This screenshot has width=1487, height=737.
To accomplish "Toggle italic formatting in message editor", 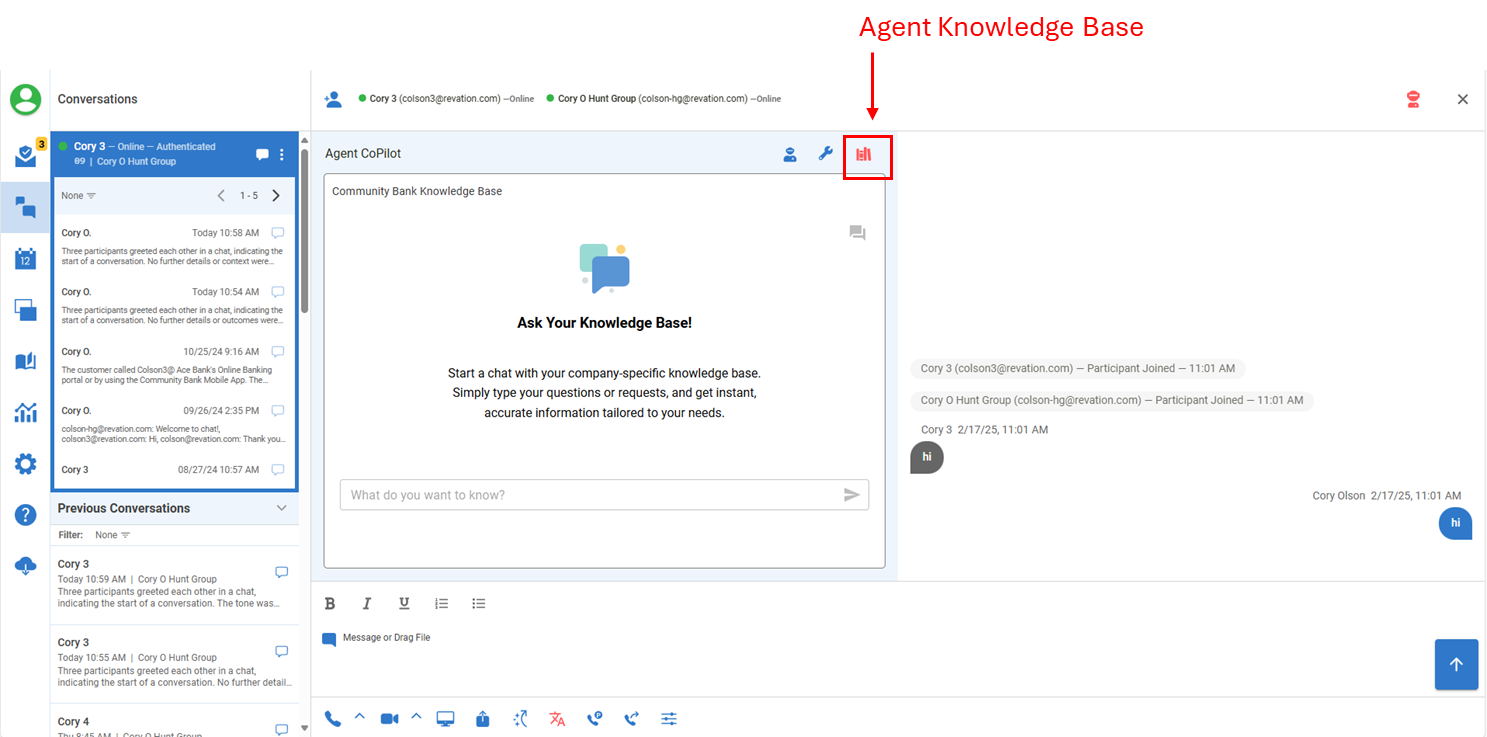I will (x=367, y=603).
